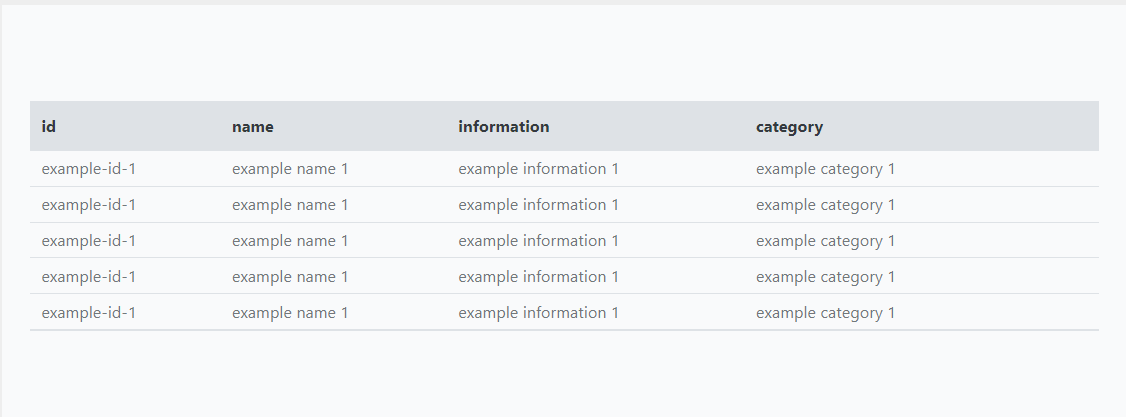Click the id cell in the fourth row

click(x=89, y=277)
